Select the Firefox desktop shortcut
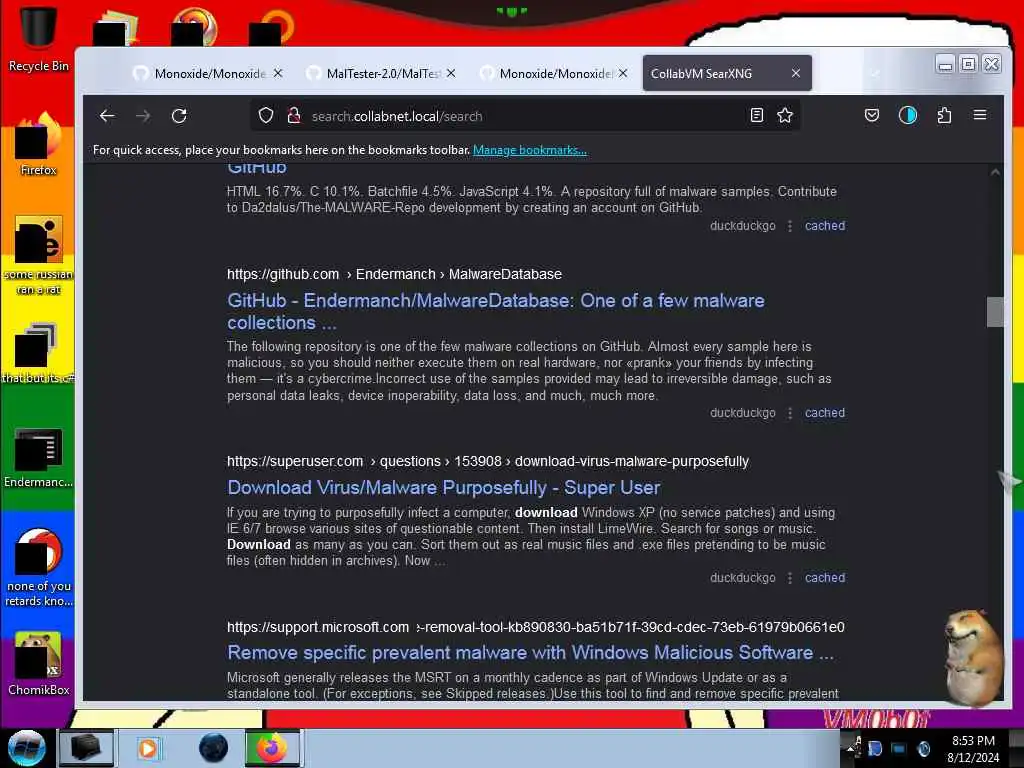Viewport: 1024px width, 768px height. pyautogui.click(x=38, y=144)
